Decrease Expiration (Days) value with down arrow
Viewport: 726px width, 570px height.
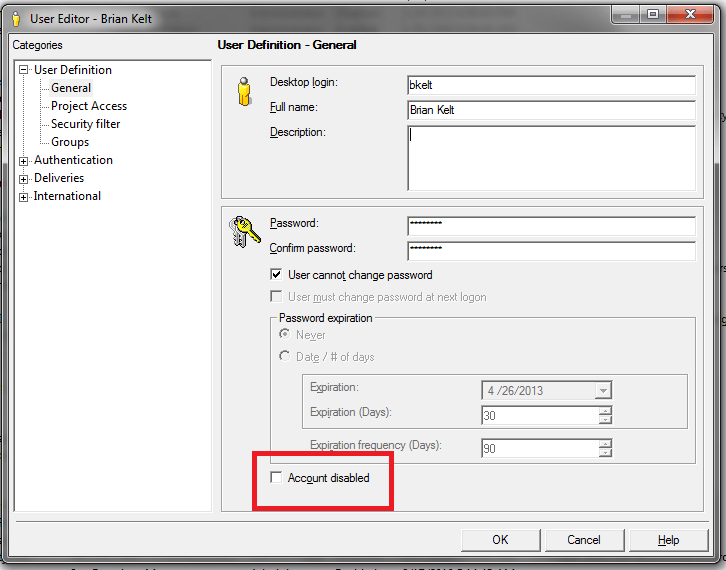coord(605,420)
